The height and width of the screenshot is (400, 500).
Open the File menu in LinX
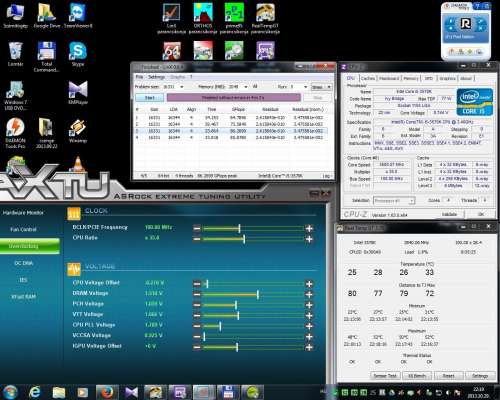point(139,77)
